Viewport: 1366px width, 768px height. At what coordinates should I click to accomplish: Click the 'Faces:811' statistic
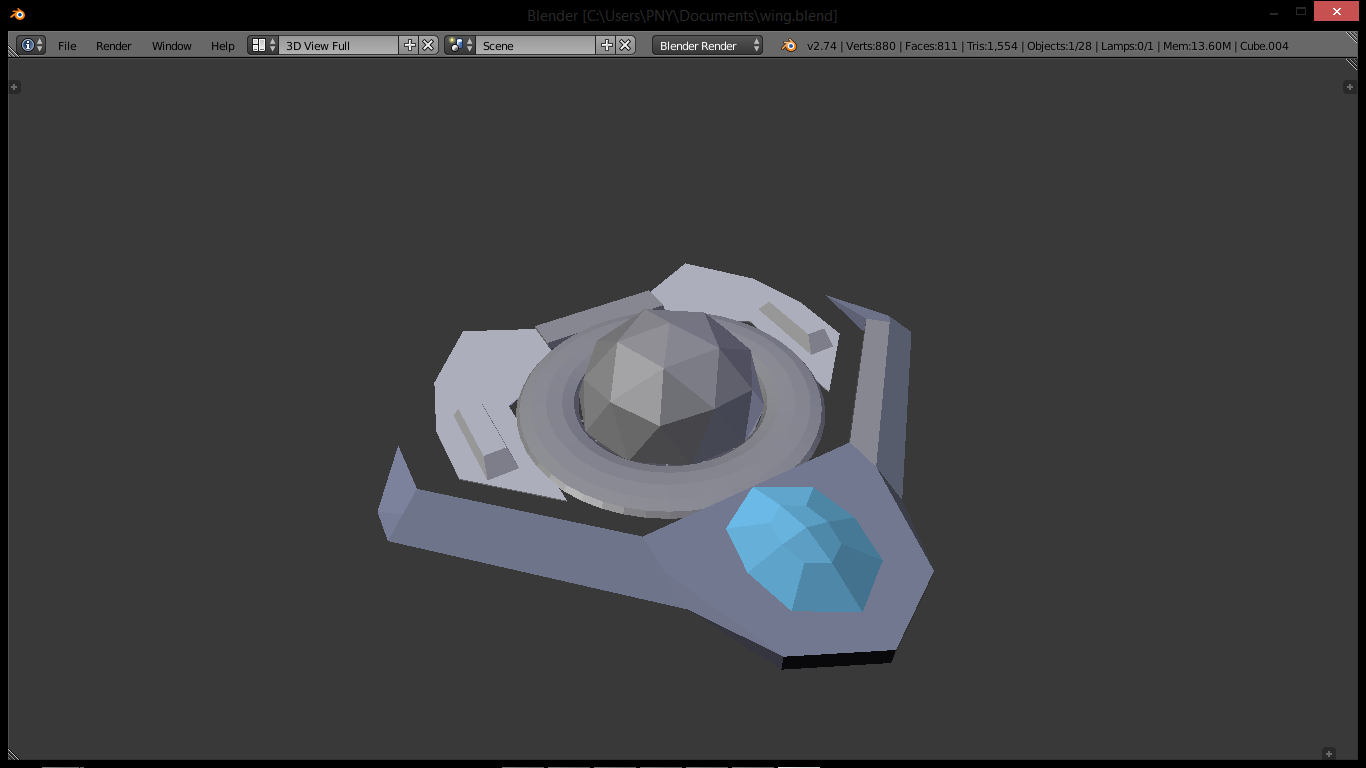point(931,46)
